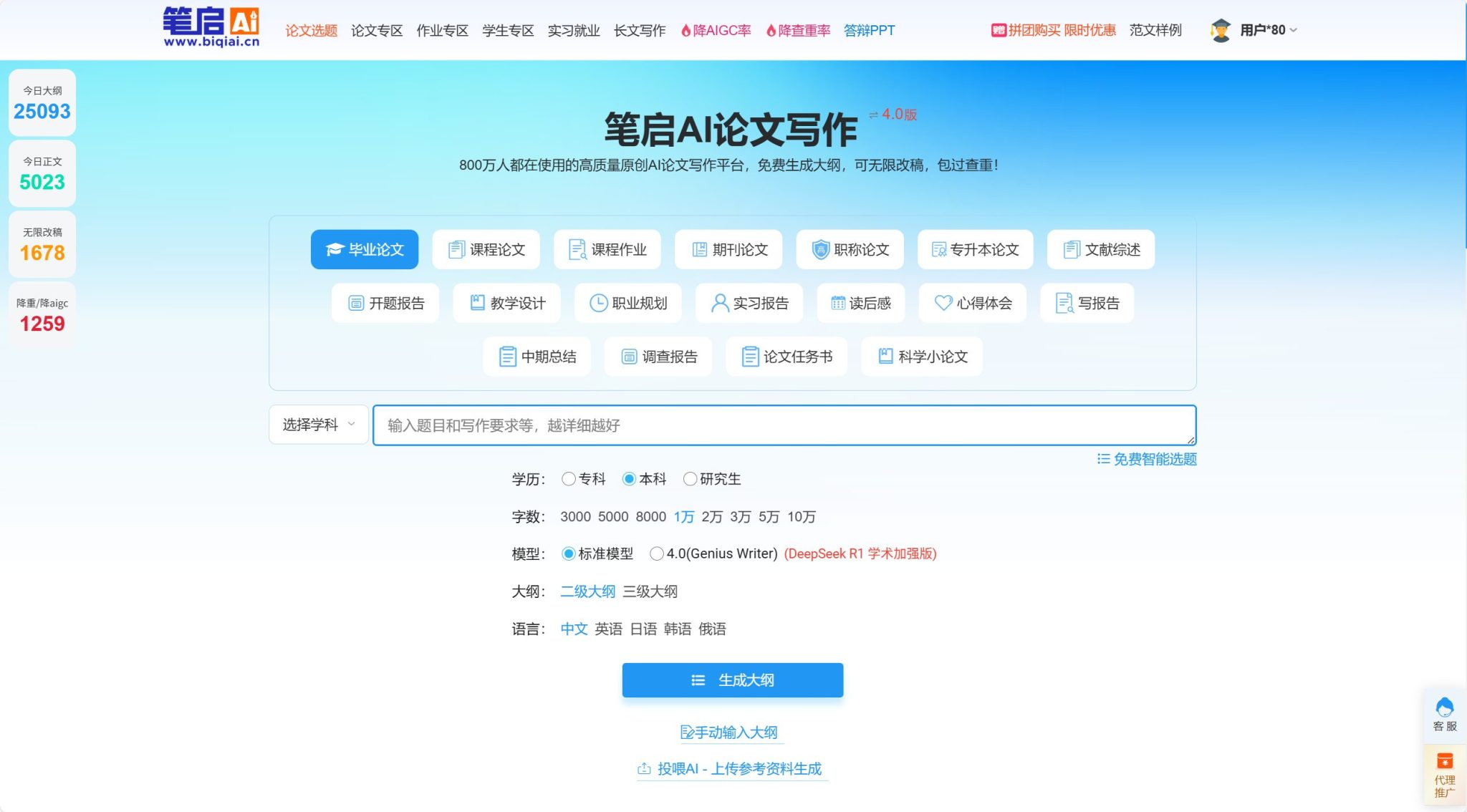This screenshot has height=812, width=1467.
Task: Click the user avatar icon
Action: point(1220,30)
